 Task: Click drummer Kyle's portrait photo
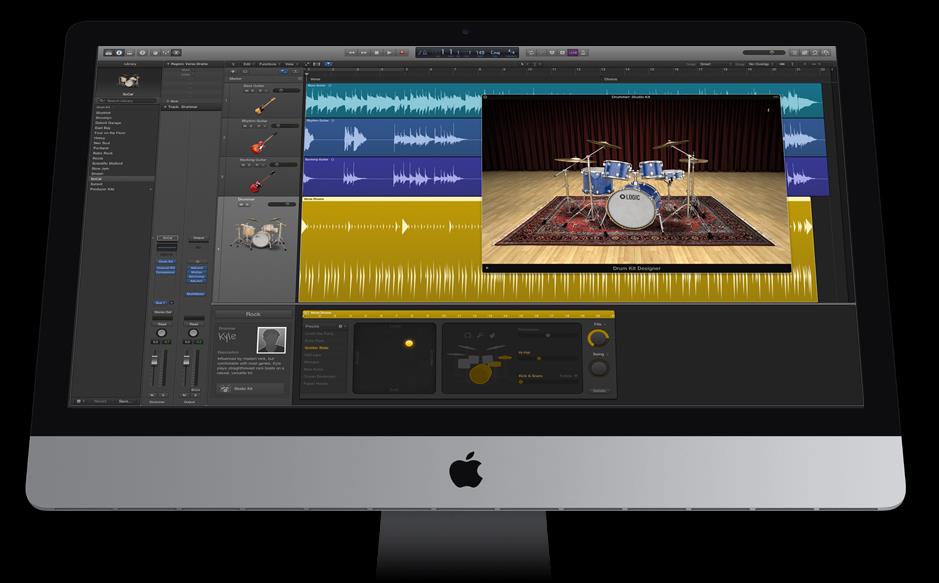(x=272, y=340)
